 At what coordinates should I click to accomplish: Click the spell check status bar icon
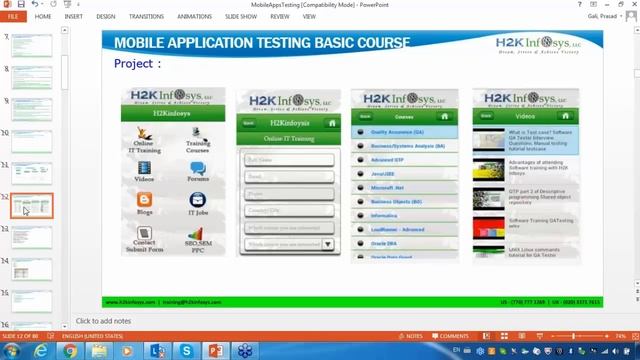[51, 336]
